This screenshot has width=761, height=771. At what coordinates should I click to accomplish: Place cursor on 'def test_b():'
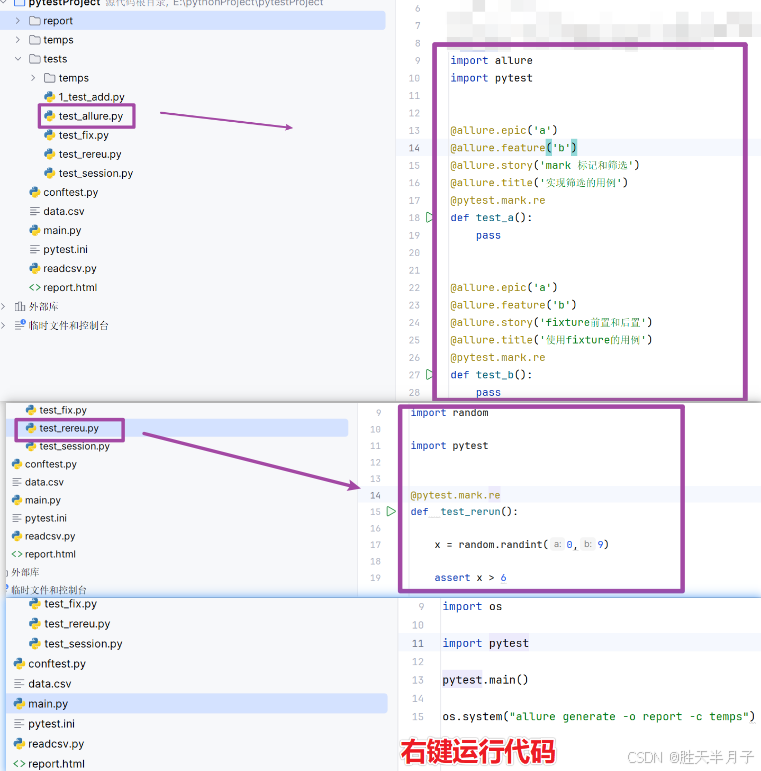(x=491, y=375)
